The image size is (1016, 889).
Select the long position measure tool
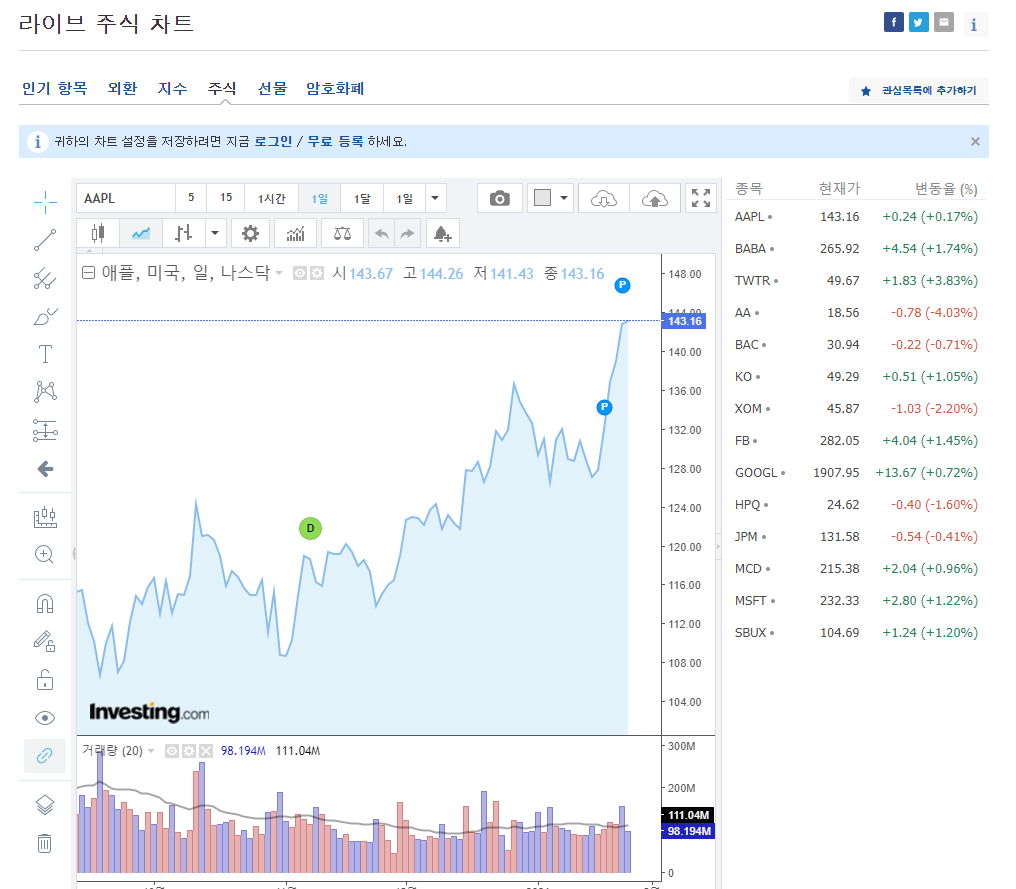click(45, 430)
